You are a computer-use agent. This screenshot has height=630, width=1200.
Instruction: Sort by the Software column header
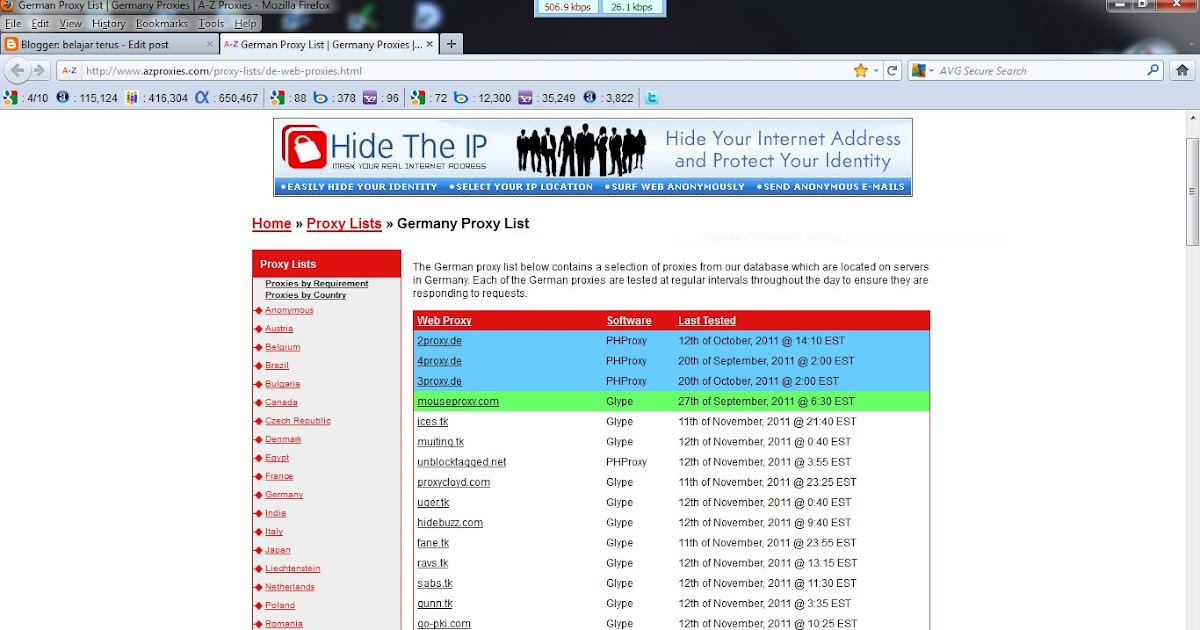[x=629, y=321]
